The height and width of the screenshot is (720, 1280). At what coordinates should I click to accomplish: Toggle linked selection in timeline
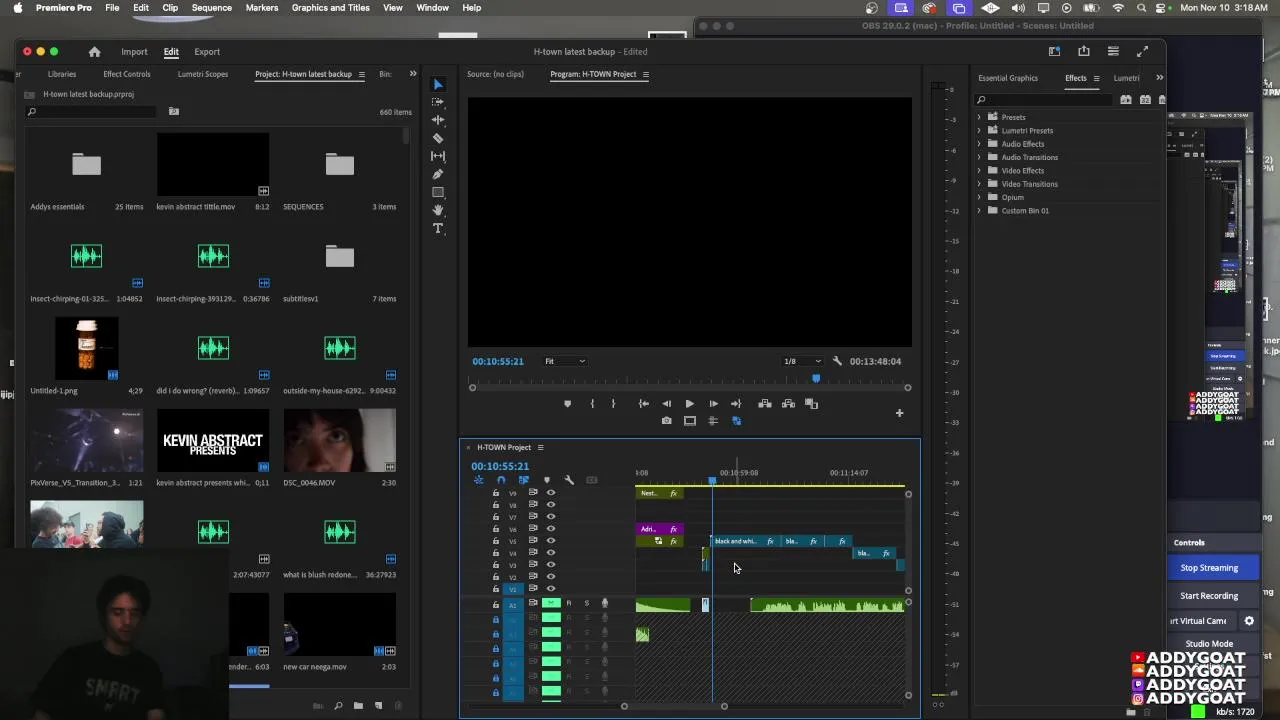tap(523, 480)
